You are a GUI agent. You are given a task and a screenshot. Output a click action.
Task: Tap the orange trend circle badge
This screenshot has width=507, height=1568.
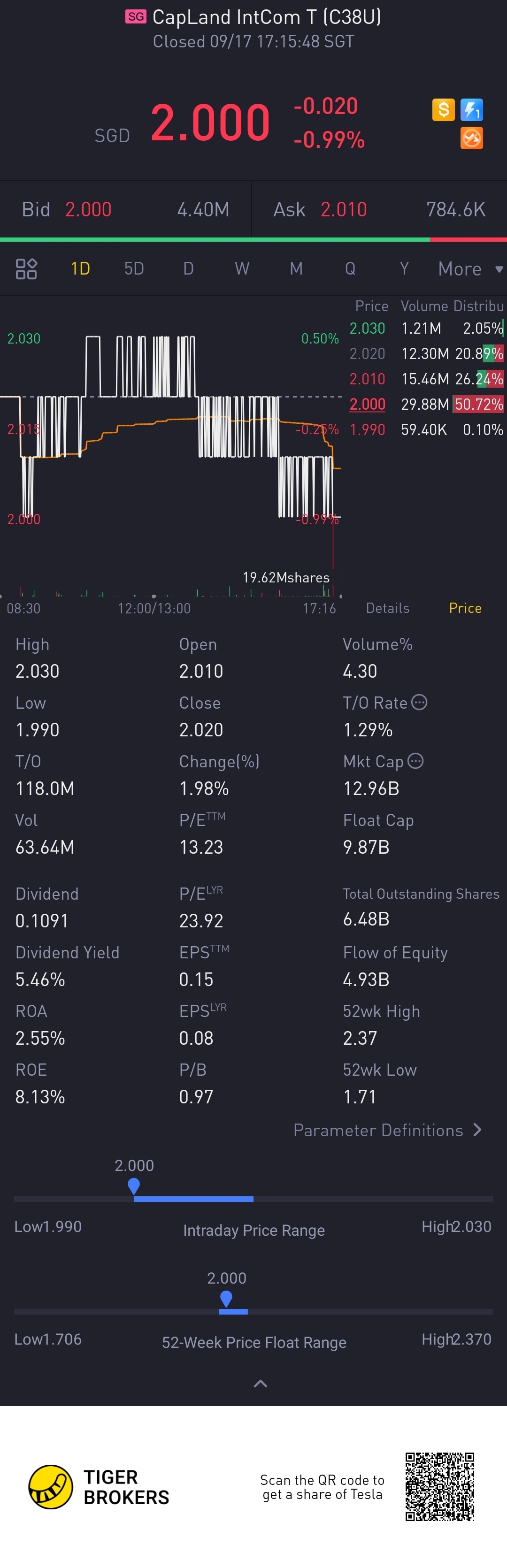click(x=472, y=138)
